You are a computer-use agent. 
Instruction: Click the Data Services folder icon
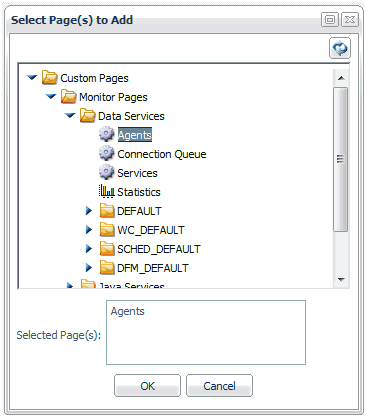(87, 116)
